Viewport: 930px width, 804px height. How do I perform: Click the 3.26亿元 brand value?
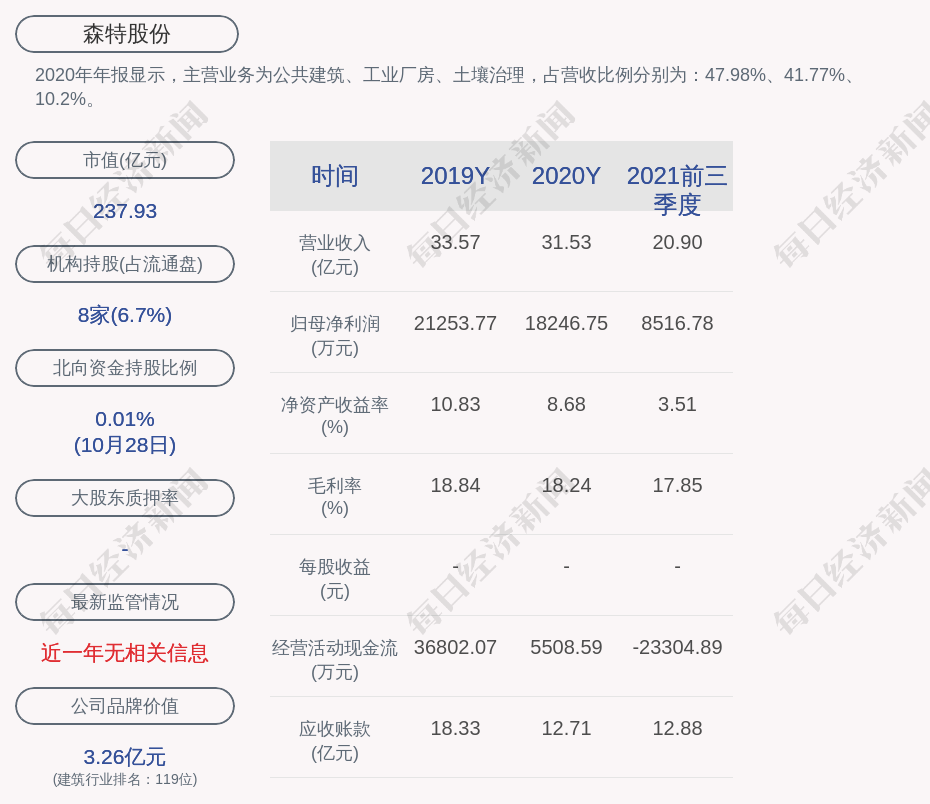pyautogui.click(x=125, y=757)
